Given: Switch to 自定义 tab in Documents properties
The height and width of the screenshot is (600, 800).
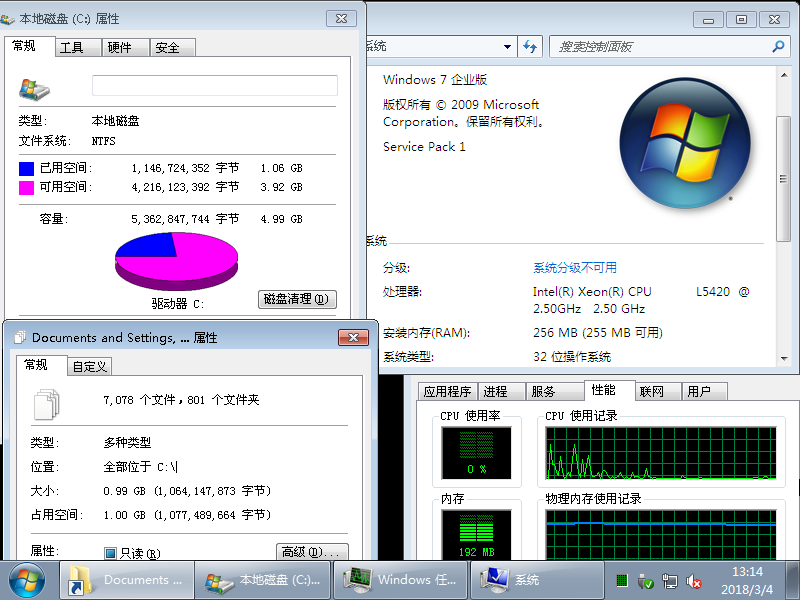Looking at the screenshot, I should (90, 366).
